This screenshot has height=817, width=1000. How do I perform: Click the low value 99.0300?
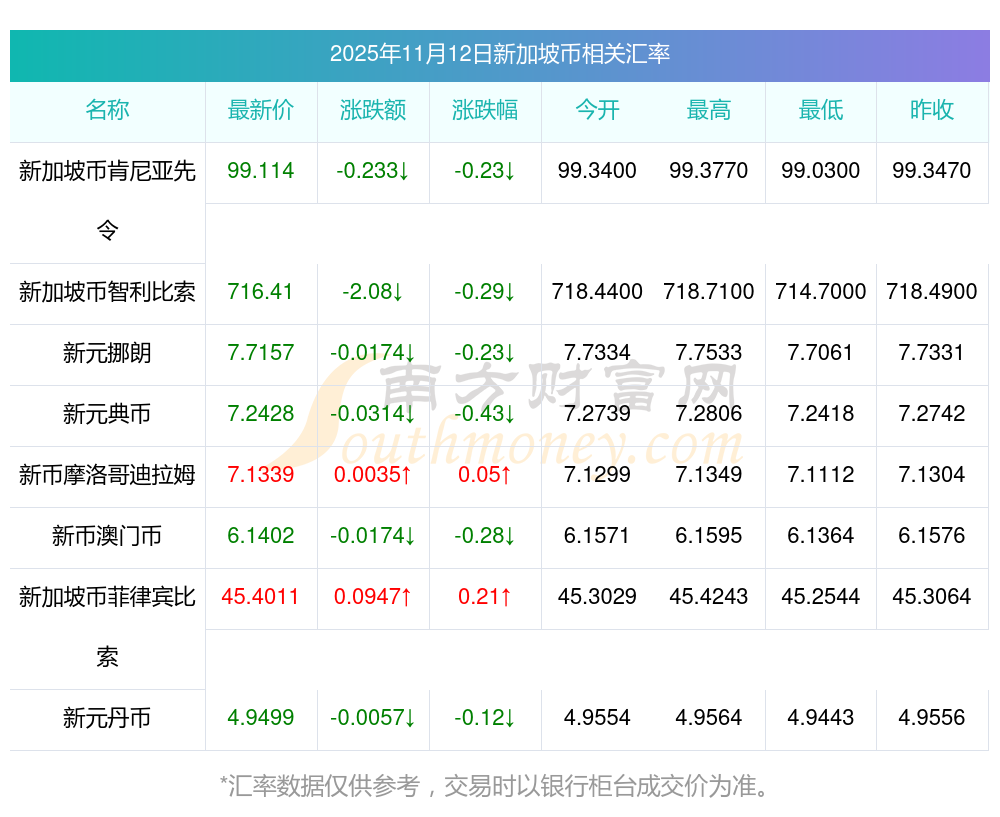point(821,170)
